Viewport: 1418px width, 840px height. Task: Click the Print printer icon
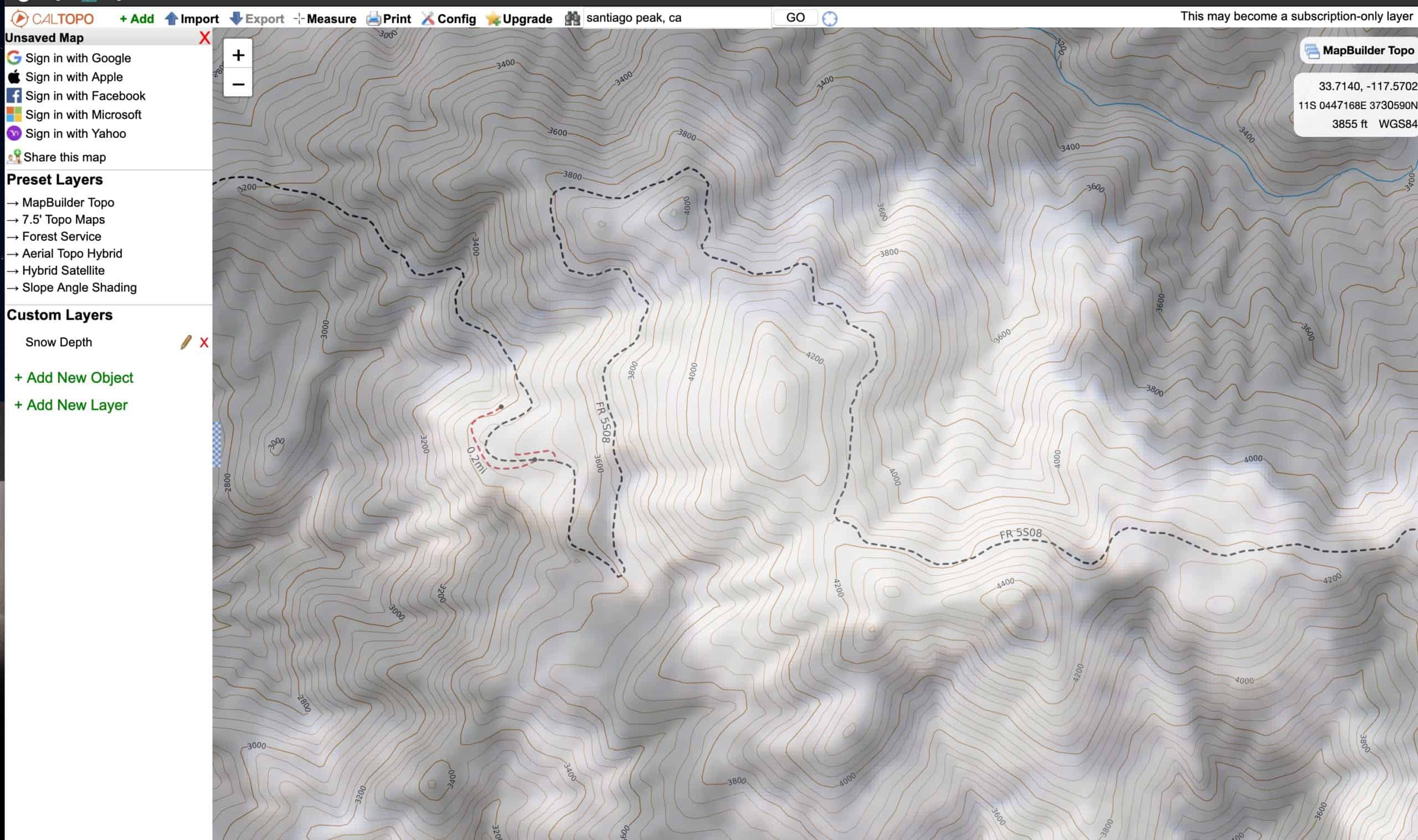point(373,19)
